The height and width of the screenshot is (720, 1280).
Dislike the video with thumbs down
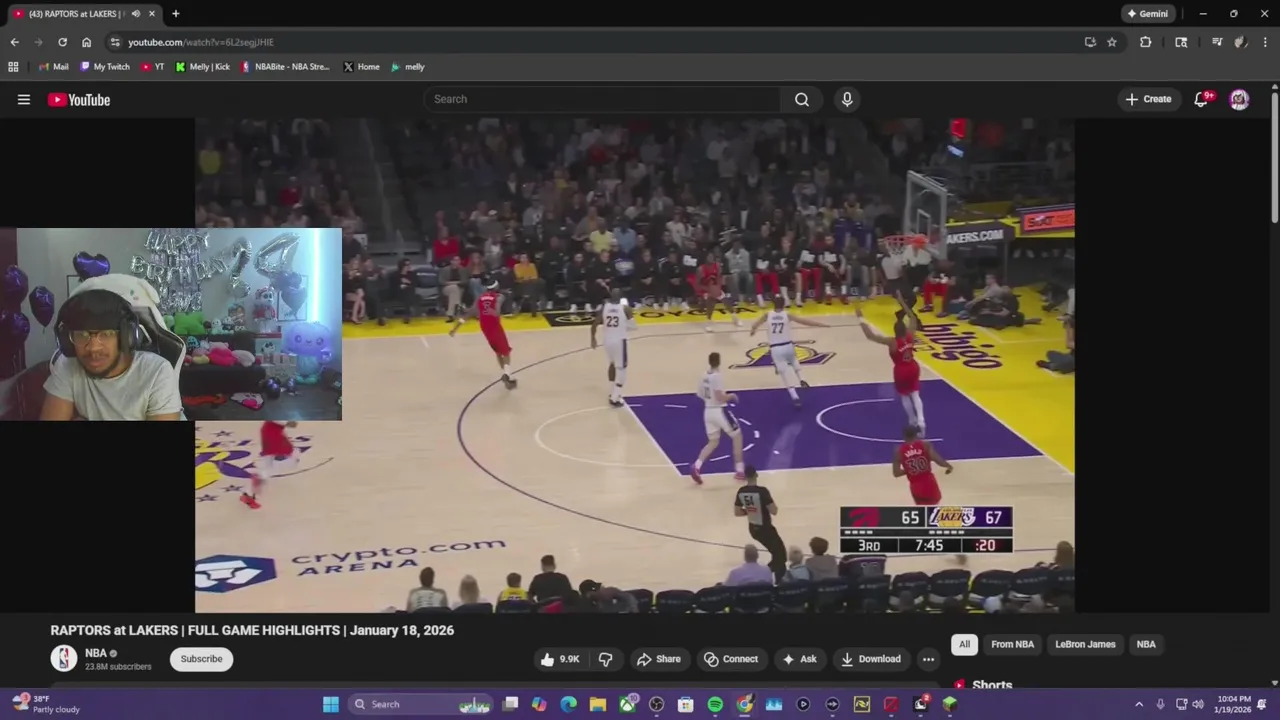click(x=606, y=659)
